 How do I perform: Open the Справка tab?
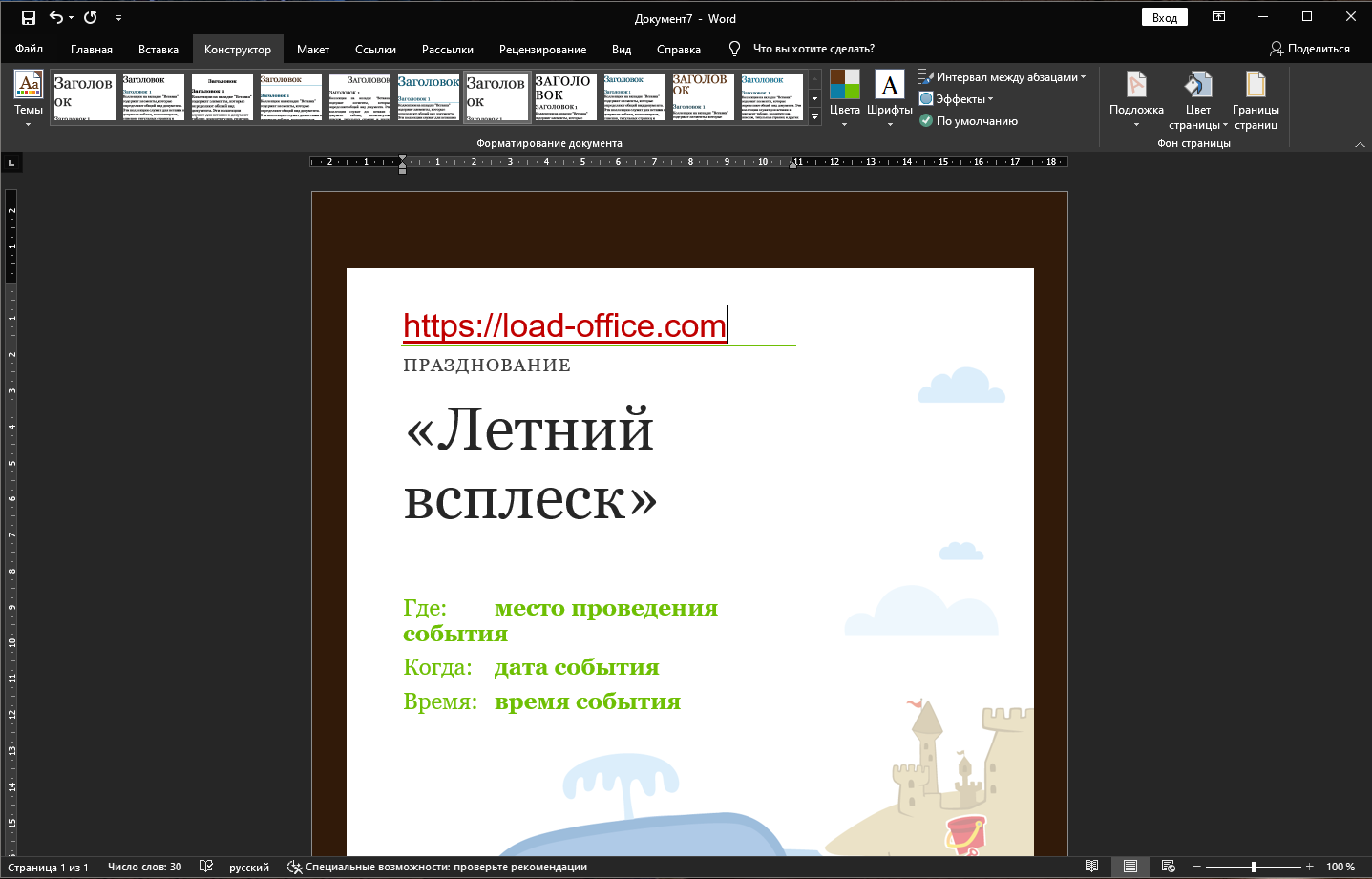(x=679, y=49)
